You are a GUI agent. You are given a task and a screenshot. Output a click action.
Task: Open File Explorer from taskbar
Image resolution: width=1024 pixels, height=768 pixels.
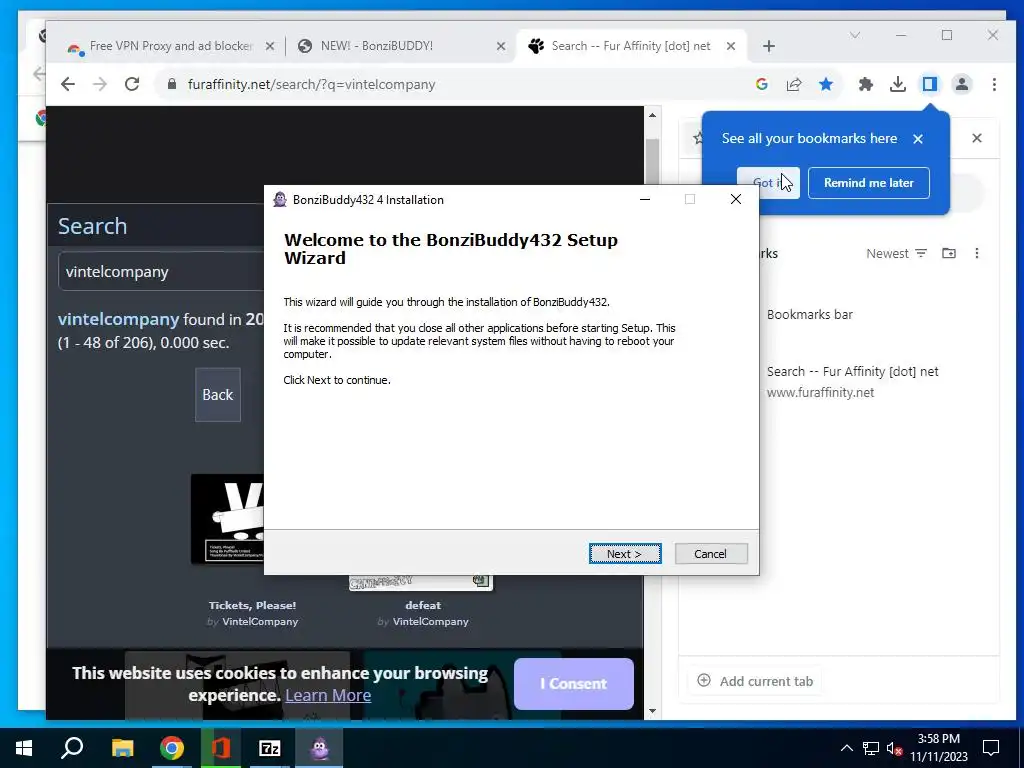coord(122,748)
